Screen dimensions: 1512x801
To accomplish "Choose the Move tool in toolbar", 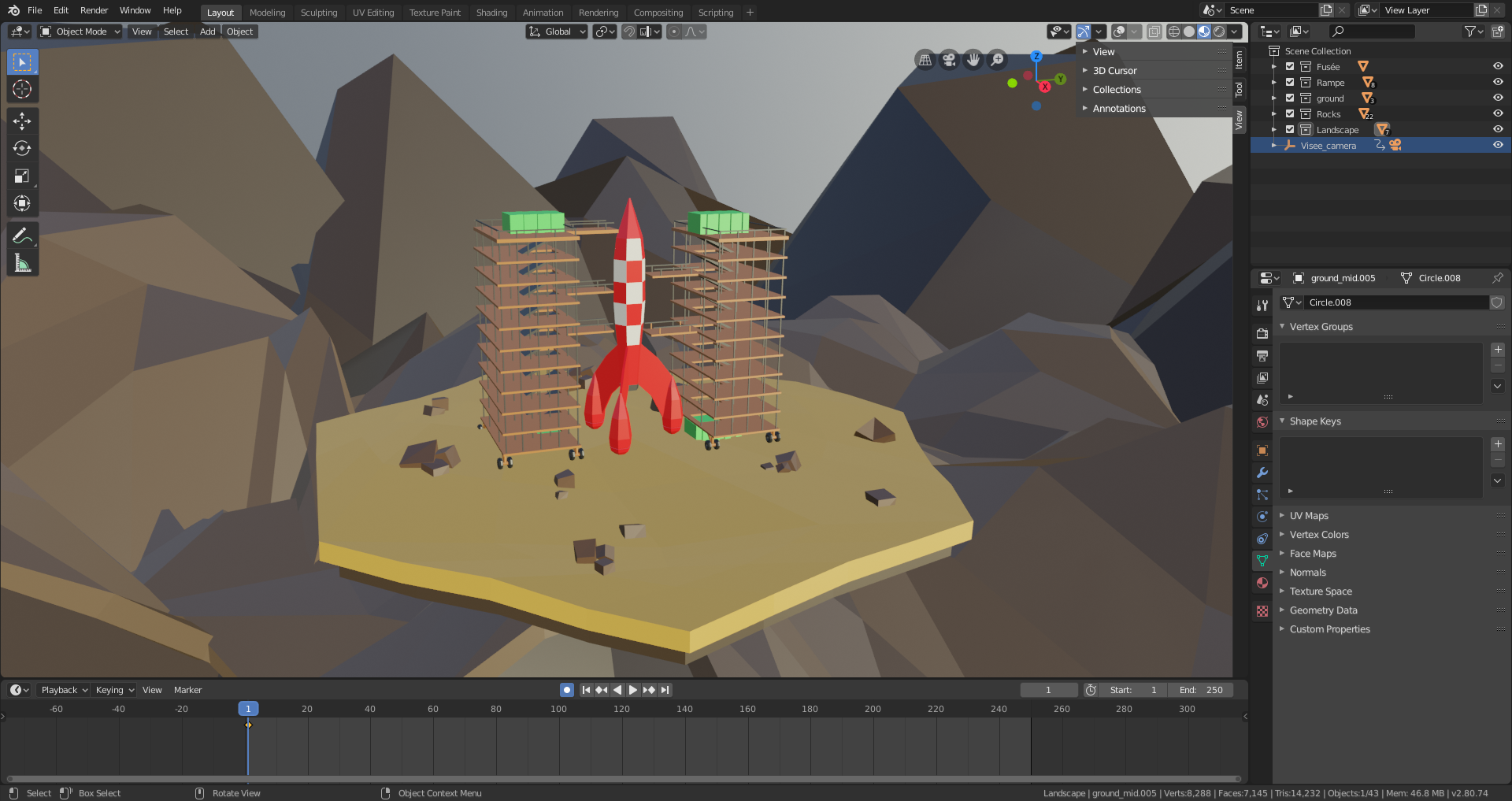I will [x=22, y=121].
